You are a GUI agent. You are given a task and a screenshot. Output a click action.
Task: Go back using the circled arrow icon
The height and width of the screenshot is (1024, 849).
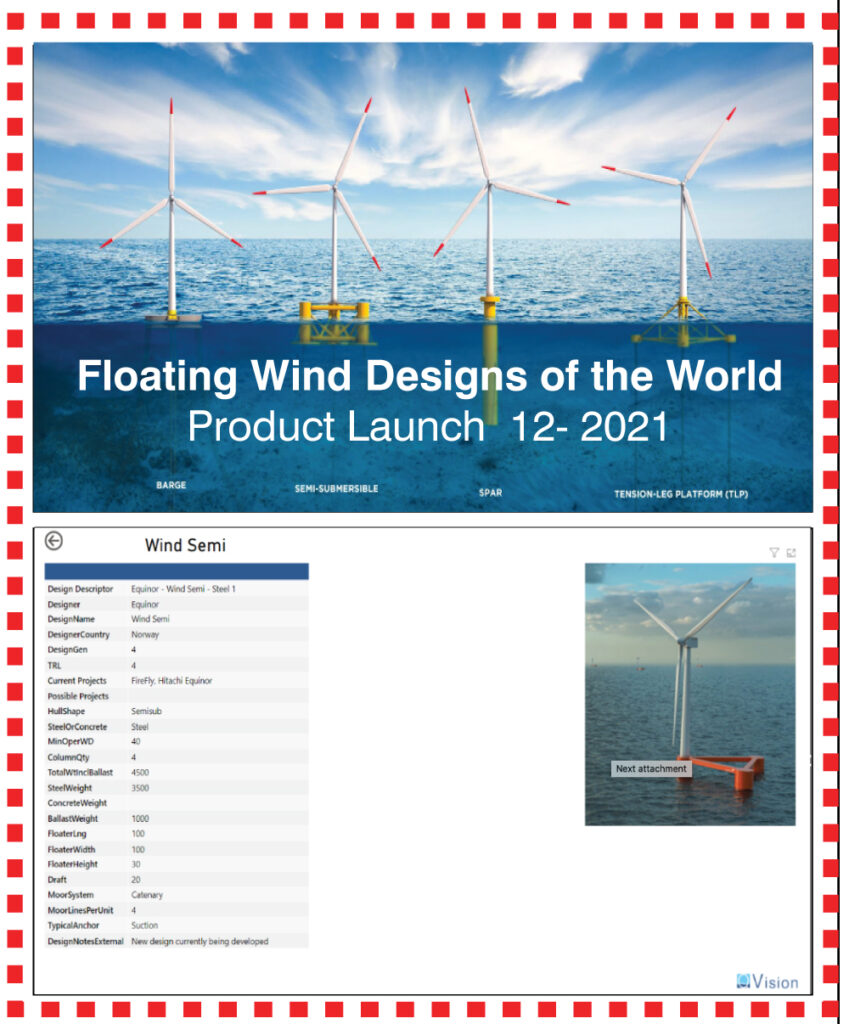[x=54, y=541]
